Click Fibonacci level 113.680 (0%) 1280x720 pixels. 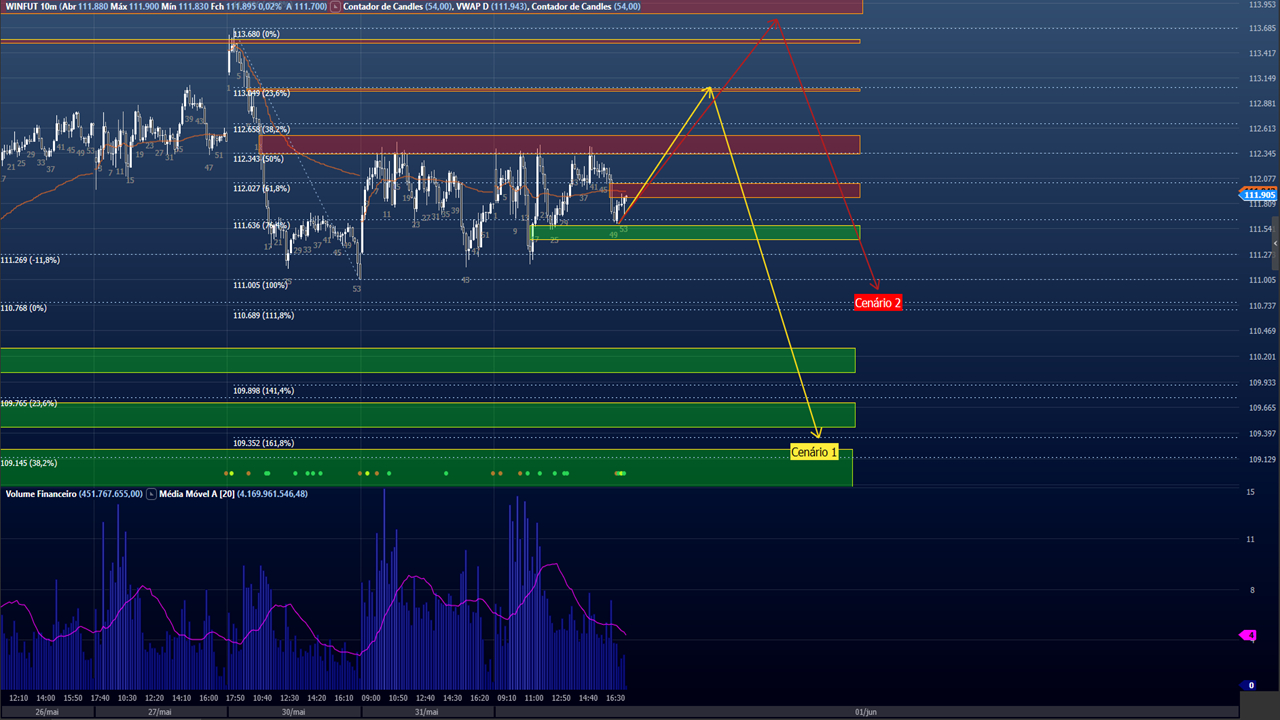pyautogui.click(x=256, y=34)
